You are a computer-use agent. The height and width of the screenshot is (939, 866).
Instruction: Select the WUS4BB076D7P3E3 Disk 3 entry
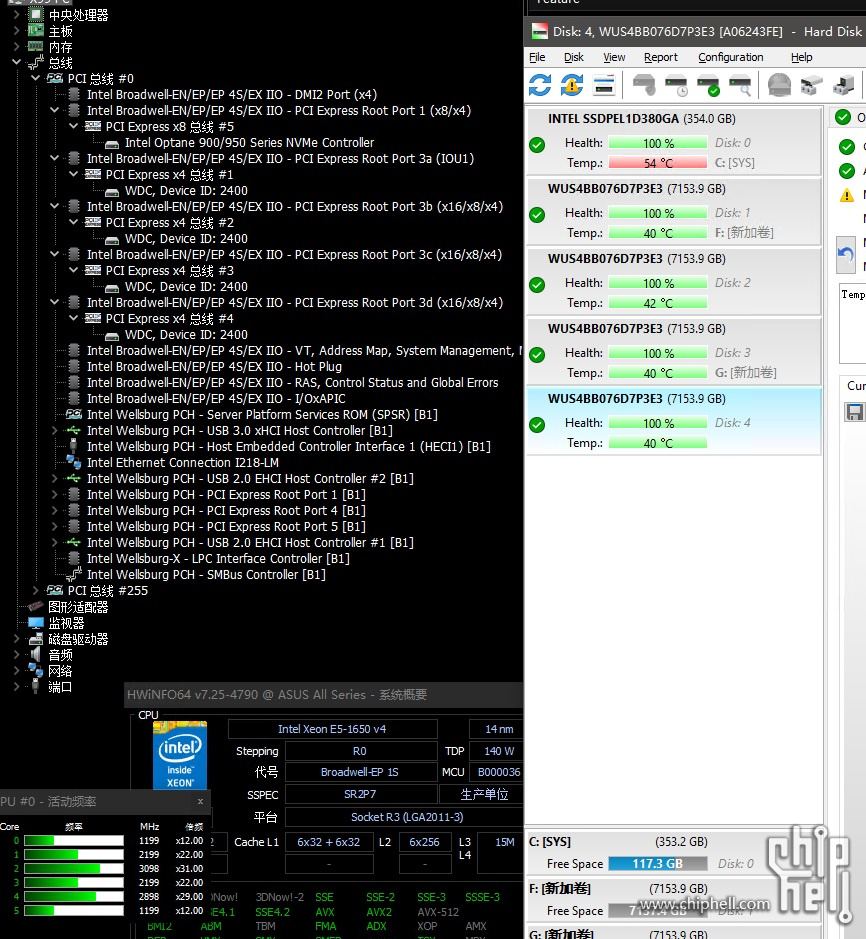tap(673, 352)
